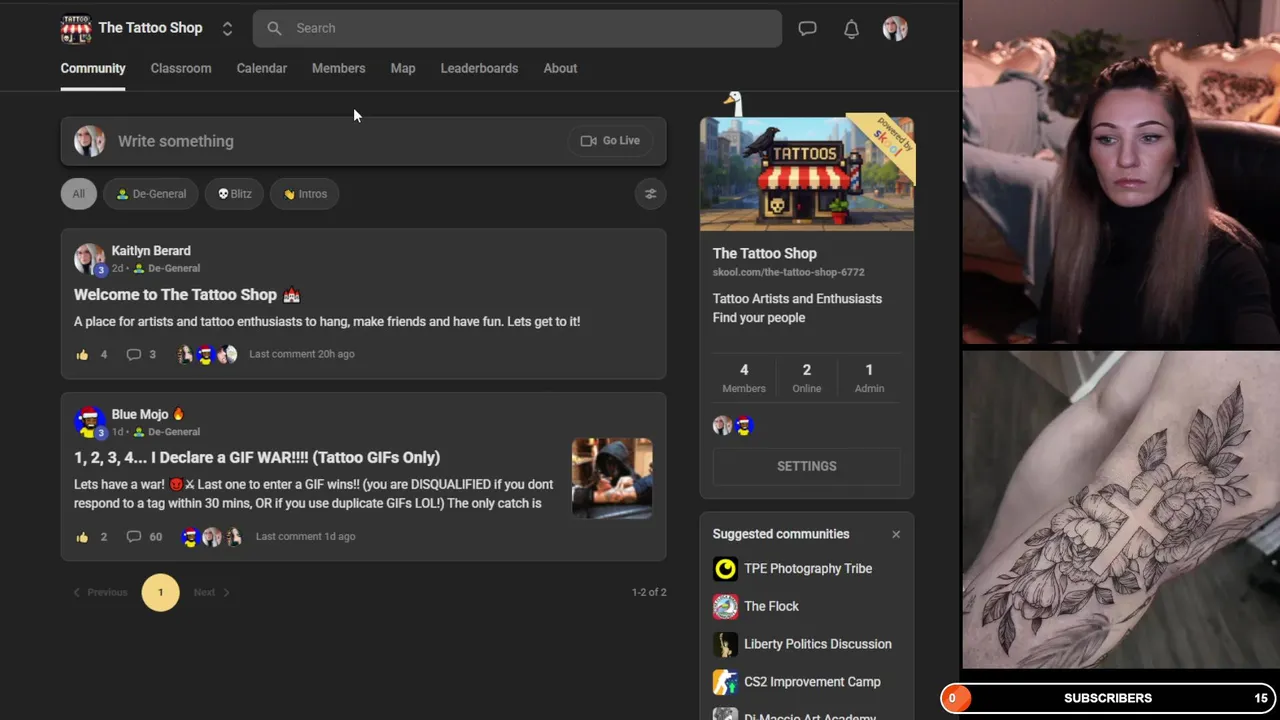
Task: Open TPE Photography Tribe link
Action: tap(808, 569)
